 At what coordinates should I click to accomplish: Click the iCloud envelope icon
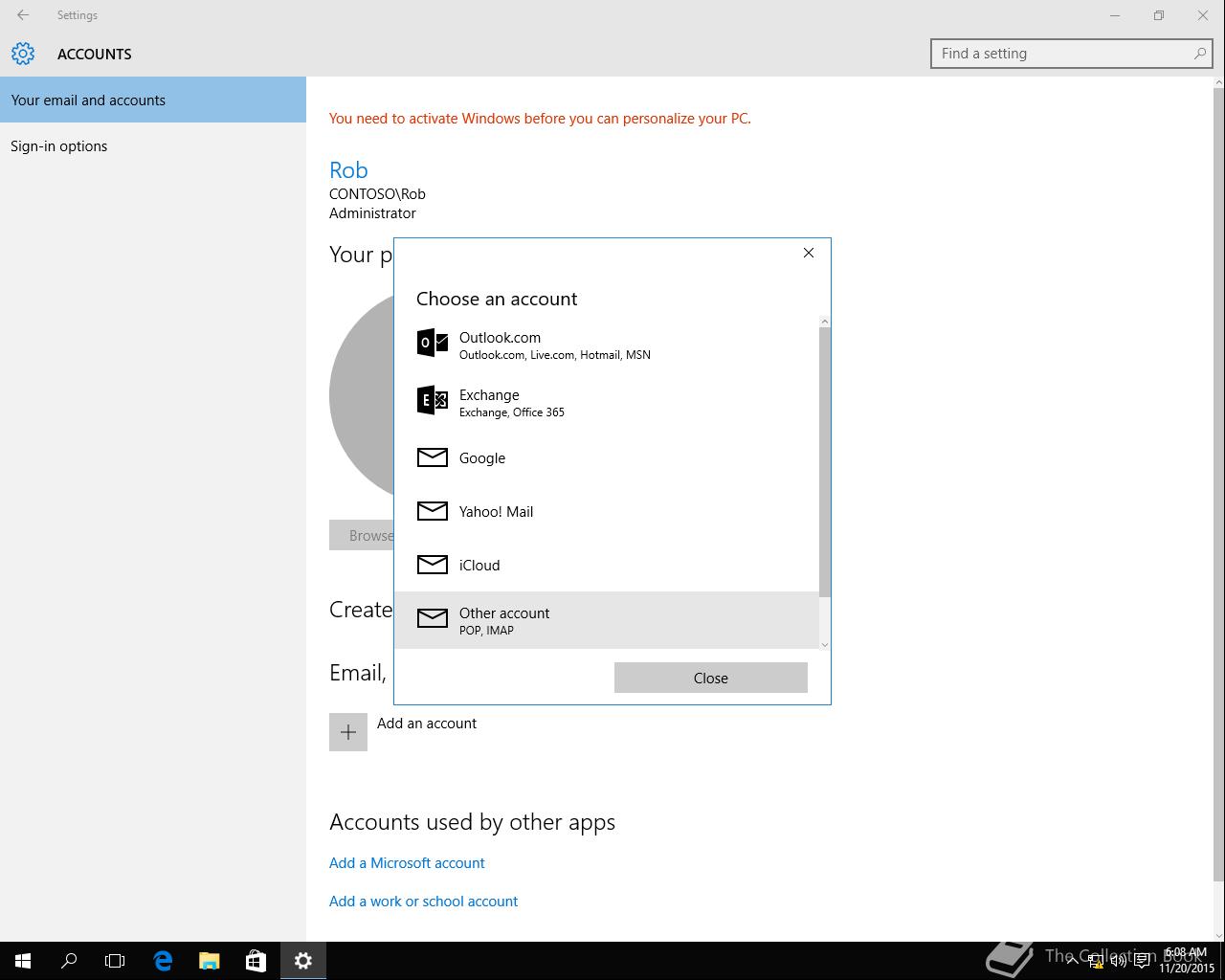(433, 565)
